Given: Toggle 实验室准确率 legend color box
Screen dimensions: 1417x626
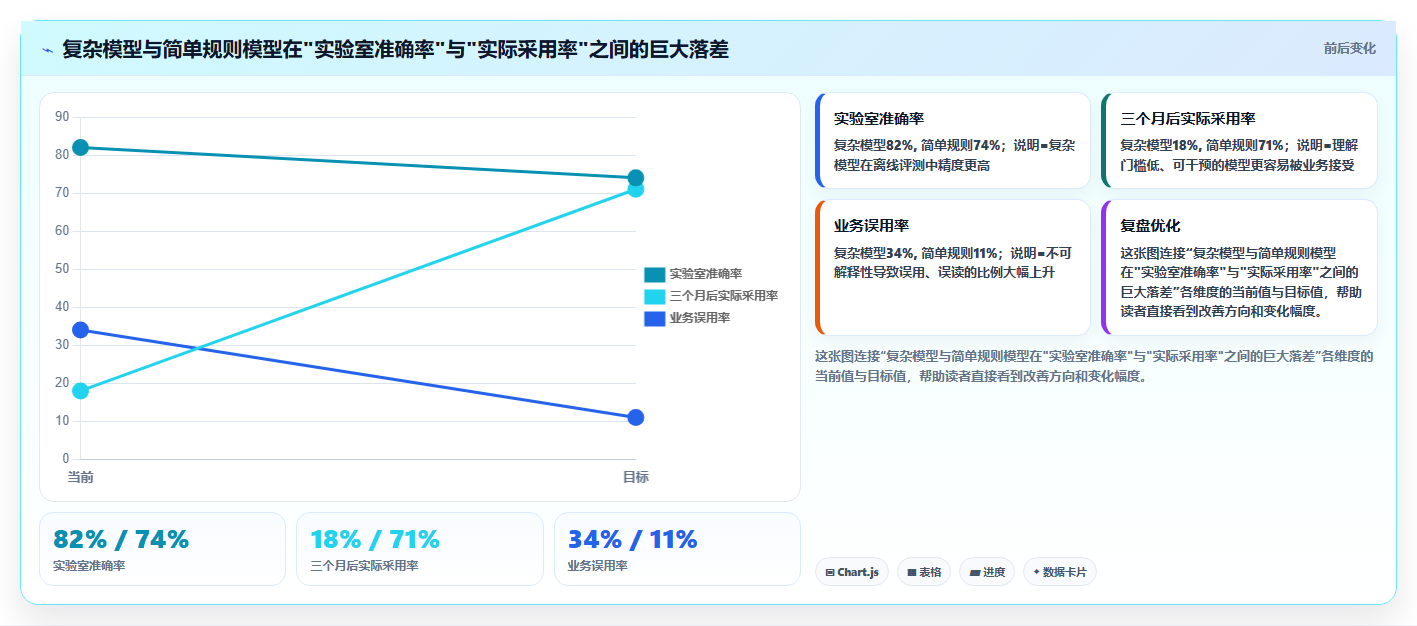Looking at the screenshot, I should [x=655, y=274].
